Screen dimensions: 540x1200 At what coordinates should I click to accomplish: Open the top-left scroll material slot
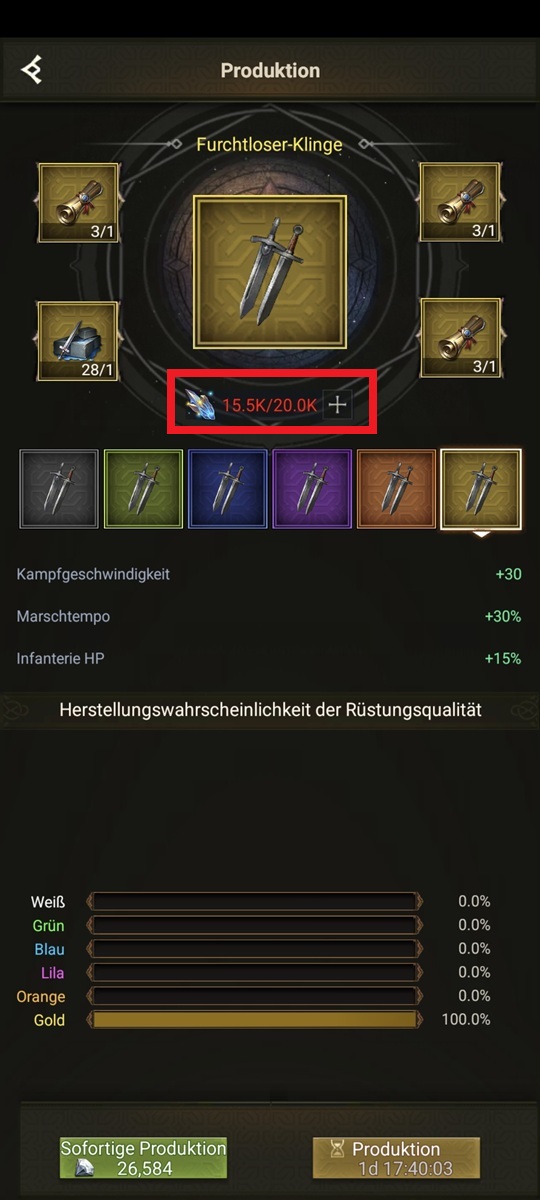(79, 203)
